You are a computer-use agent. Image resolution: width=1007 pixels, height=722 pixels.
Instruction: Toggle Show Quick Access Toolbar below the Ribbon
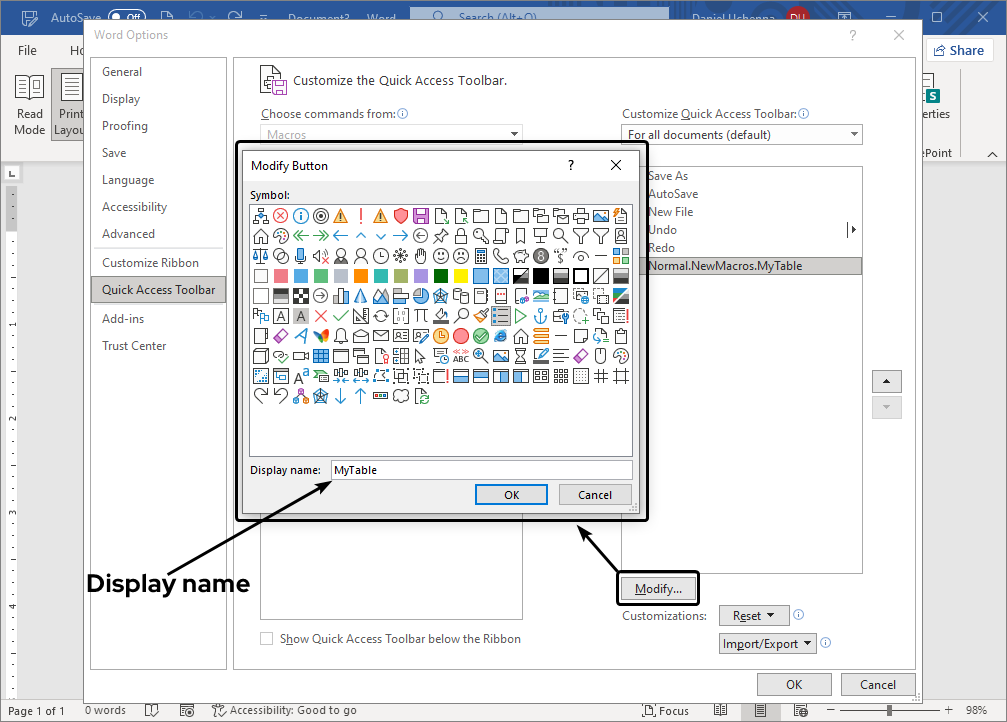tap(267, 638)
